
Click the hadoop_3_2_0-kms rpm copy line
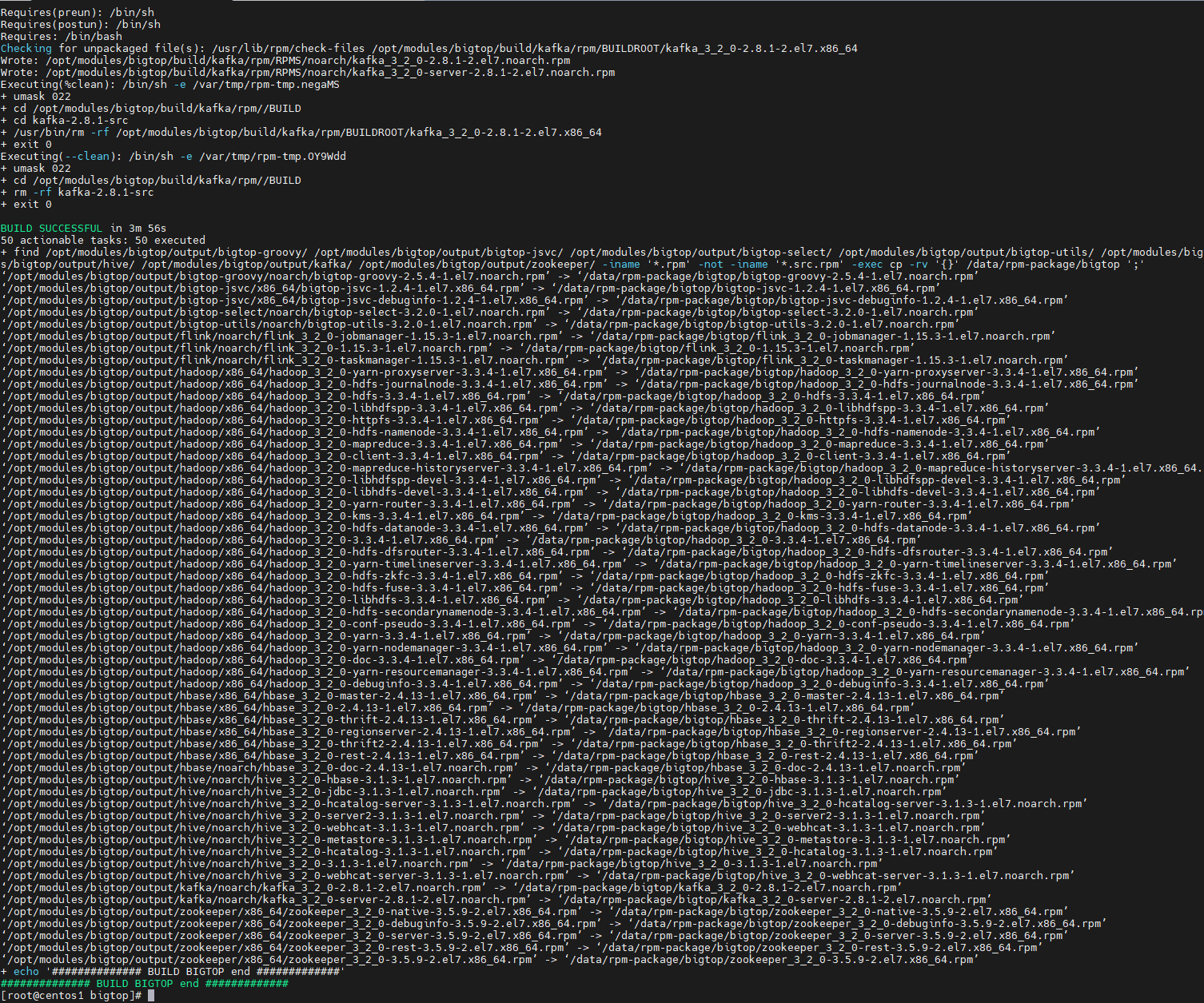tap(488, 516)
